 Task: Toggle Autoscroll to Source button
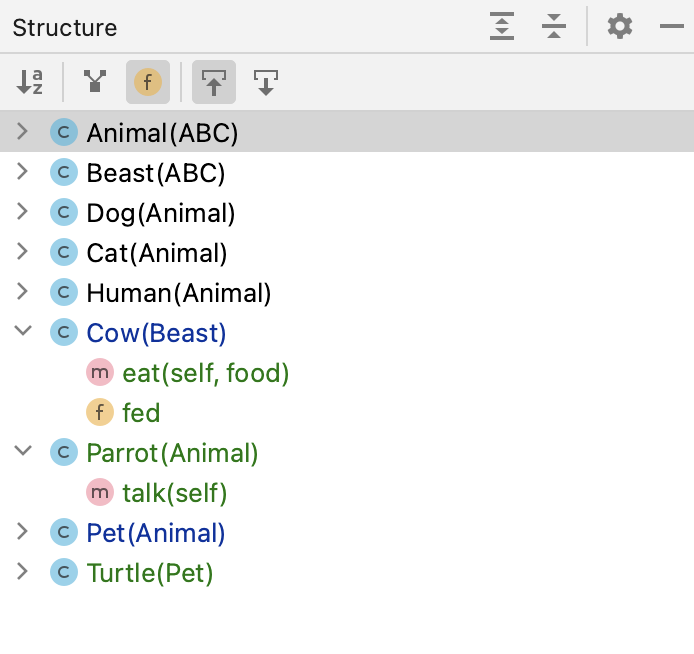[x=214, y=82]
